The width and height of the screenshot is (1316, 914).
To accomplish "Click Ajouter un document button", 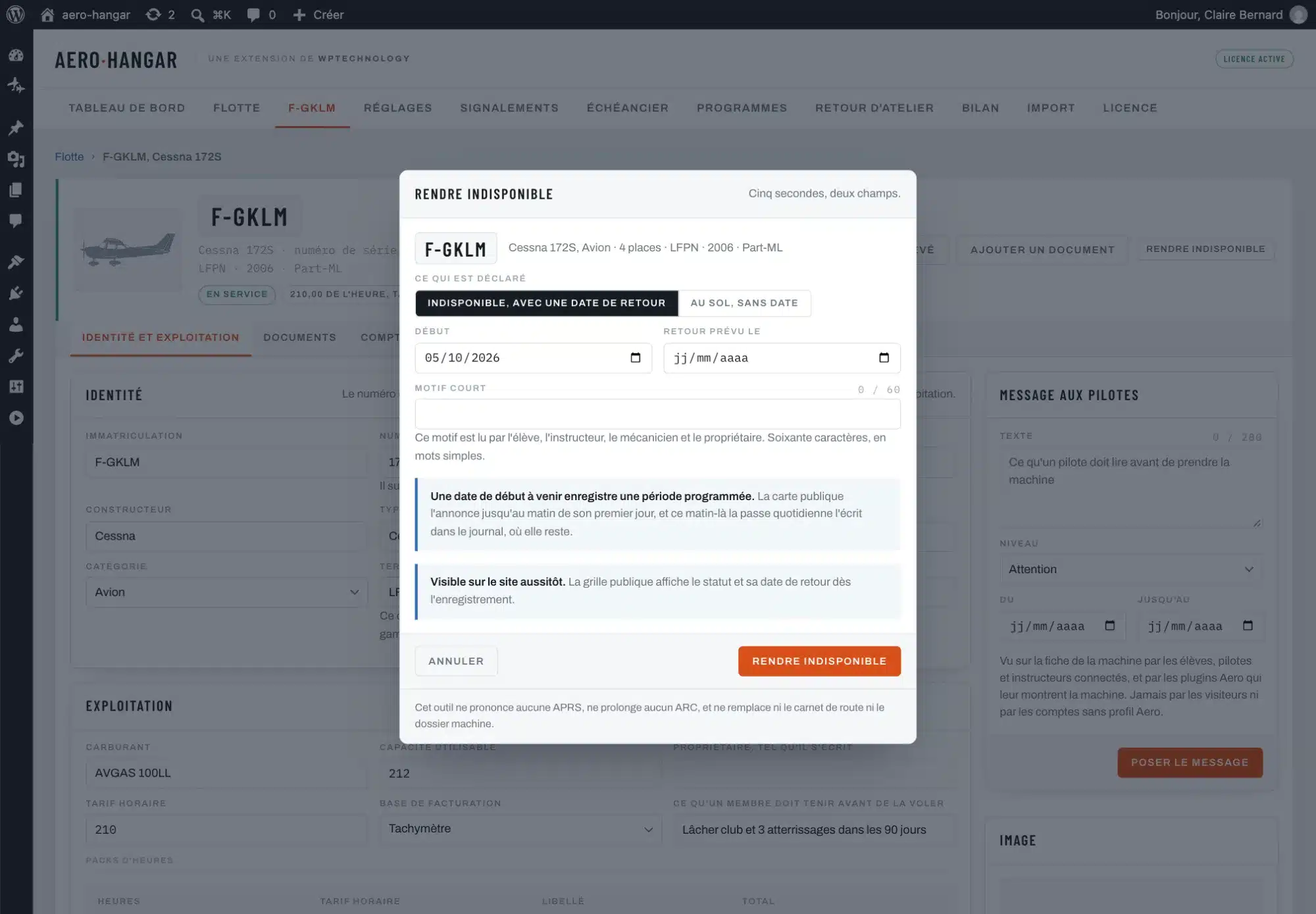I will [x=1042, y=250].
